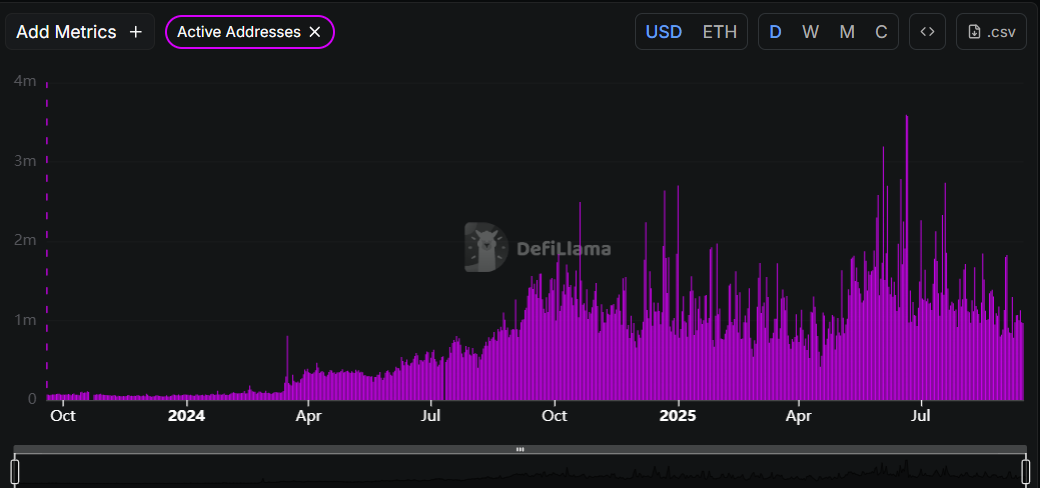Click the right handle of range slider
1040x488 pixels.
pos(1025,471)
